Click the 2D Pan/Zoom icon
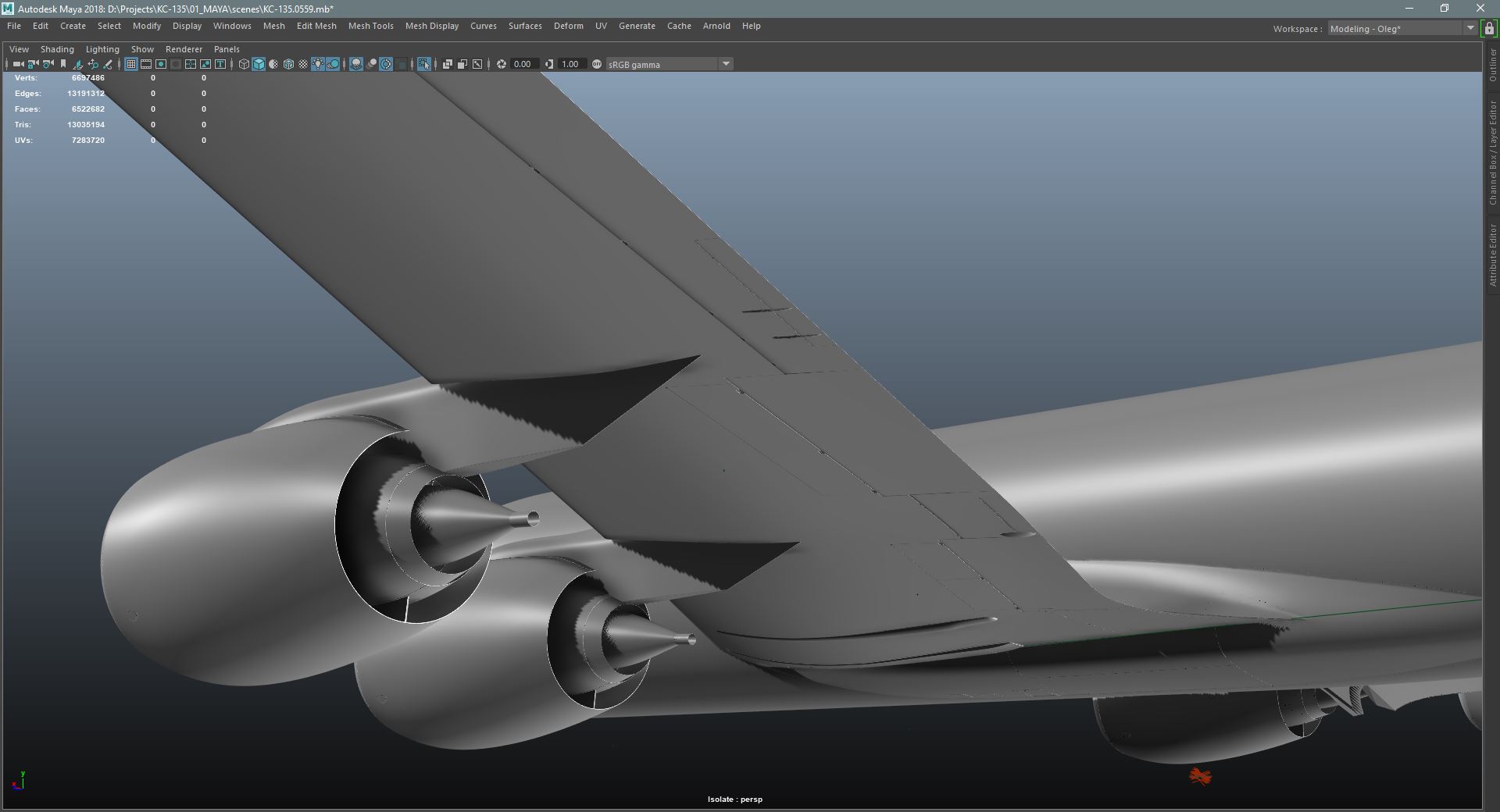The height and width of the screenshot is (812, 1500). pos(93,64)
